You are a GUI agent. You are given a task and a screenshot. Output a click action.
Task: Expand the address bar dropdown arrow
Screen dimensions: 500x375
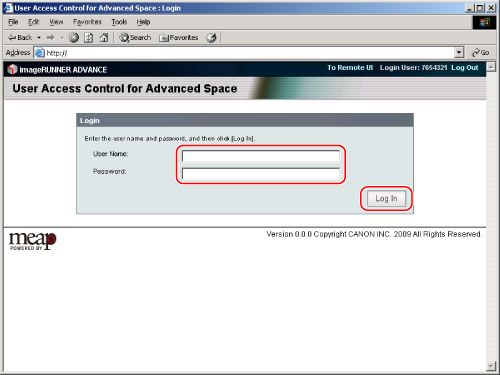point(459,53)
